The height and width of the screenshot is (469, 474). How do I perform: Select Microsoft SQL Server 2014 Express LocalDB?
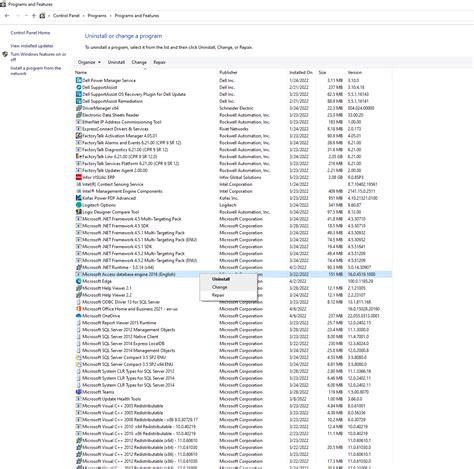233,344
